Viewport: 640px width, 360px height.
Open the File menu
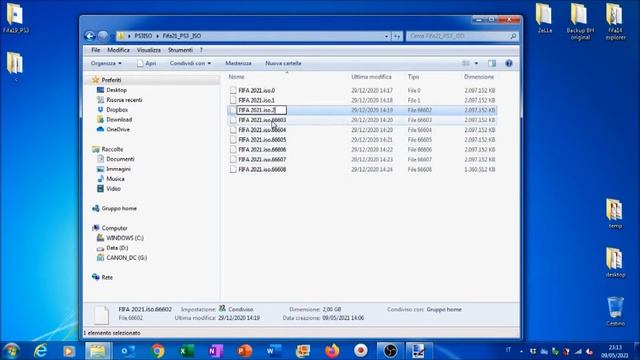pyautogui.click(x=96, y=50)
